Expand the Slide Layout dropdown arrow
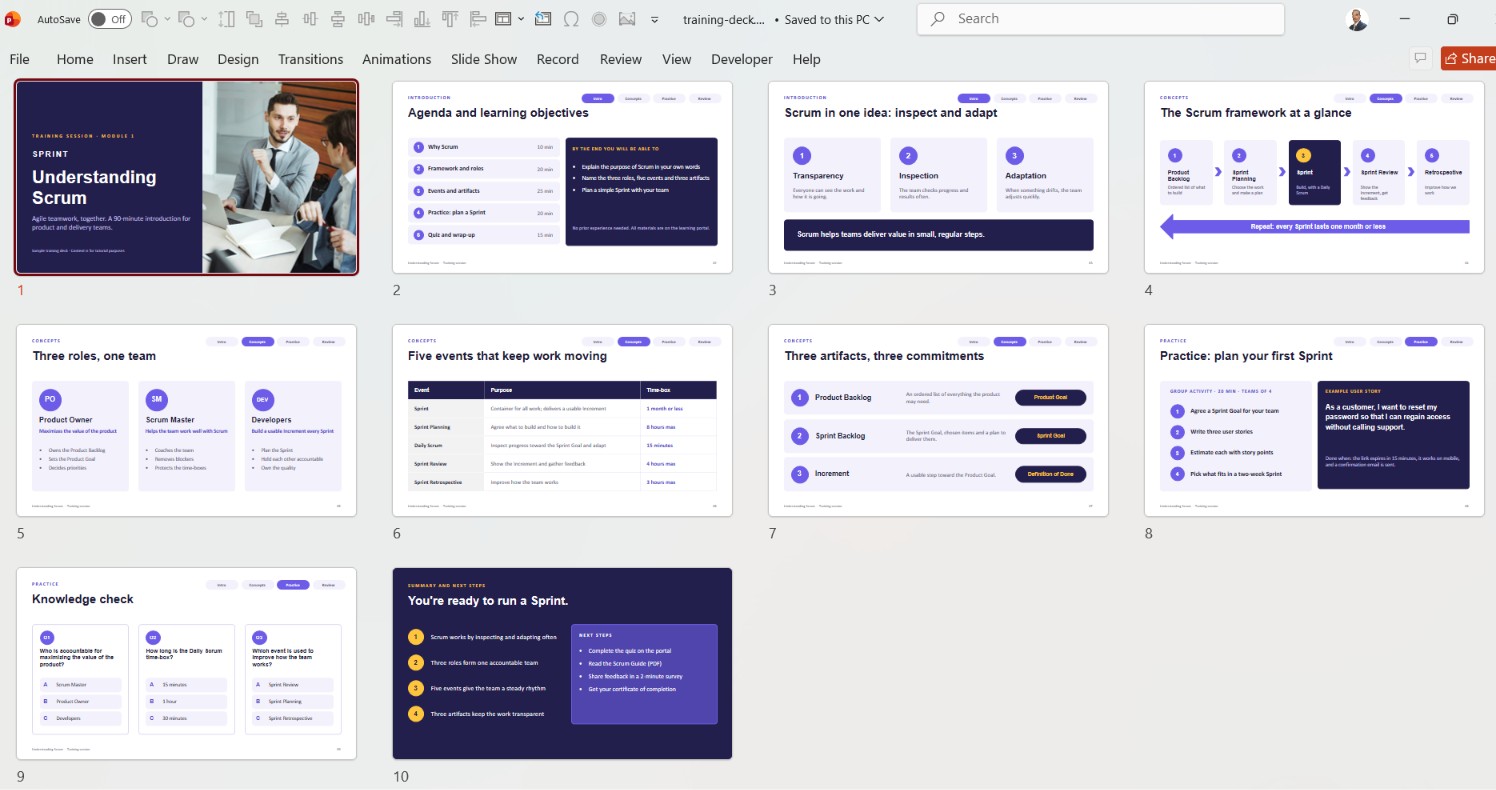The image size is (1496, 790). [521, 19]
